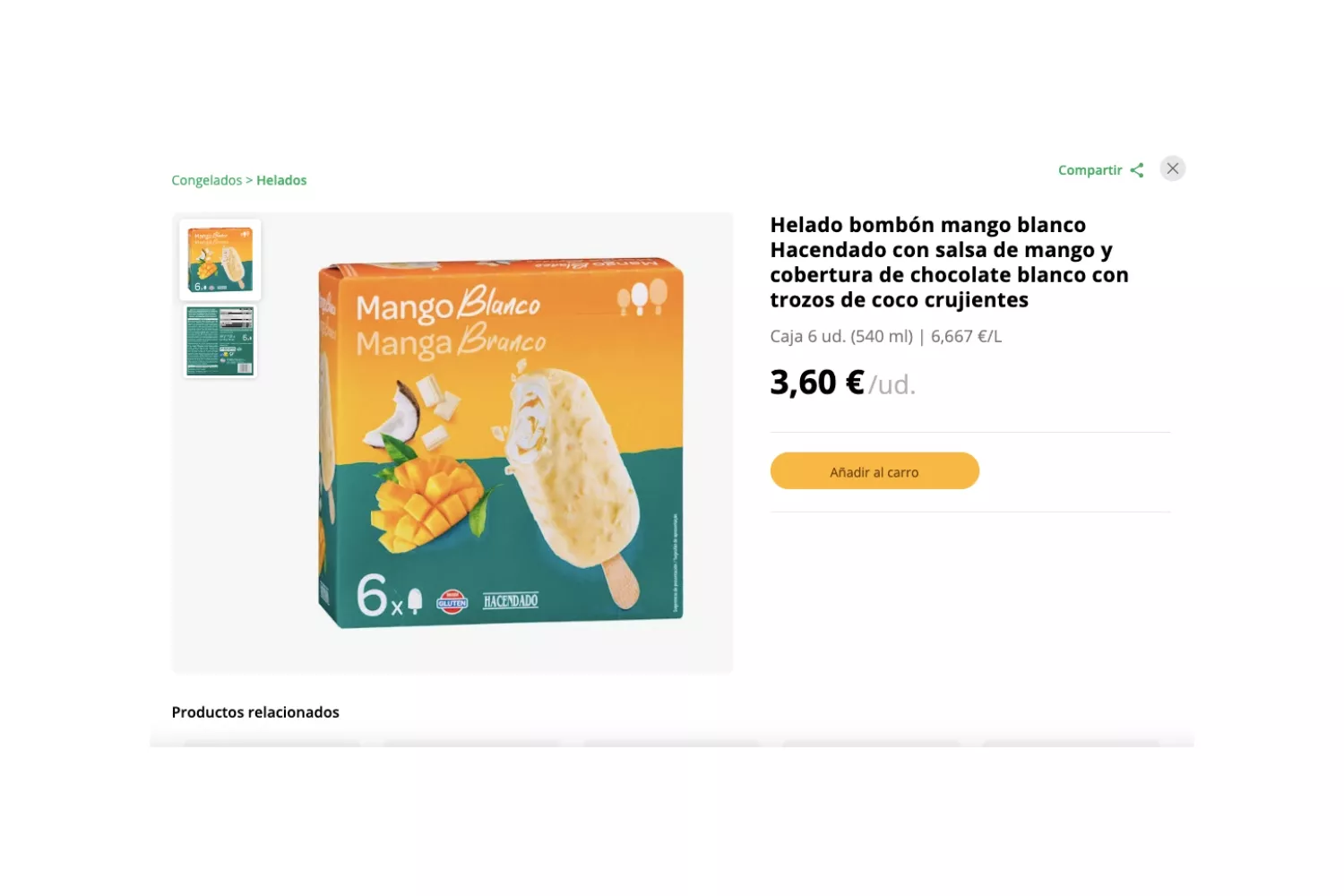Close the product detail with the X button
Viewport: 1344px width, 896px height.
pos(1173,168)
